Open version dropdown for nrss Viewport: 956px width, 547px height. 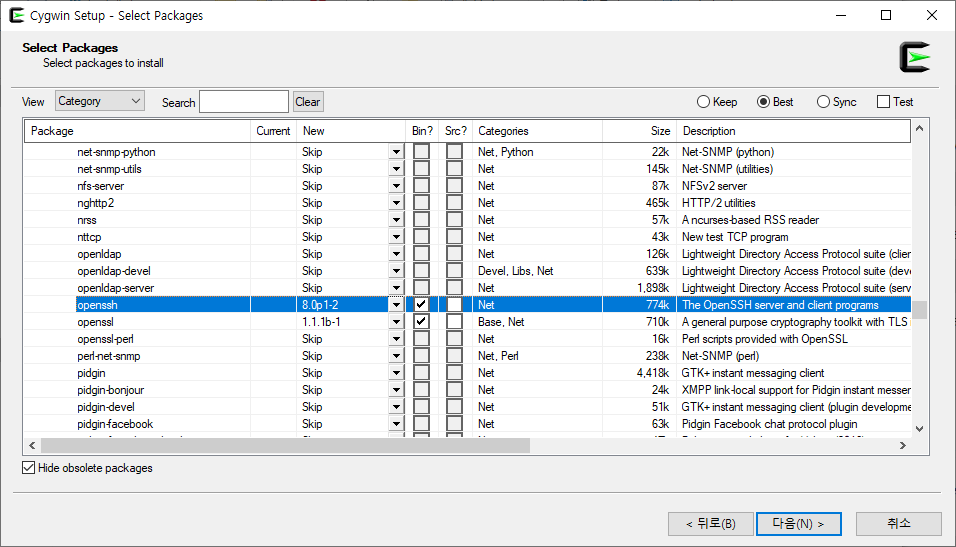point(396,220)
